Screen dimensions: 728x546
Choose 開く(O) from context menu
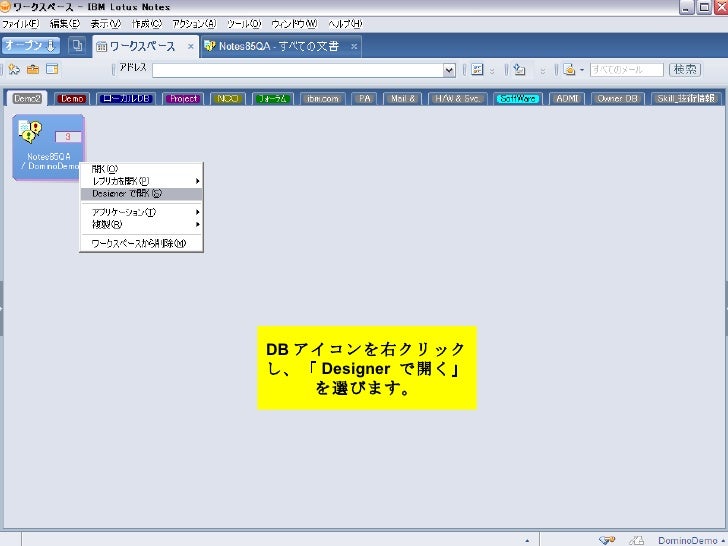pos(141,169)
